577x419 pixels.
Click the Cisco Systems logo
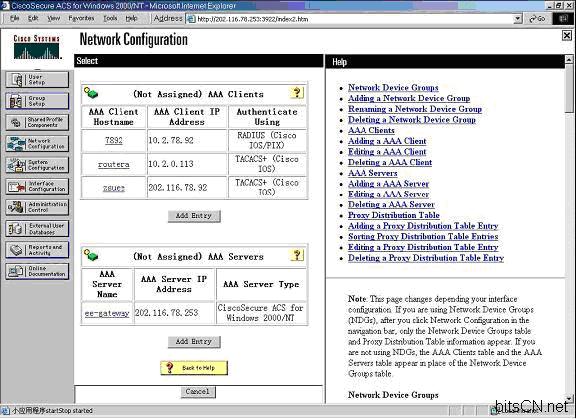tap(36, 47)
